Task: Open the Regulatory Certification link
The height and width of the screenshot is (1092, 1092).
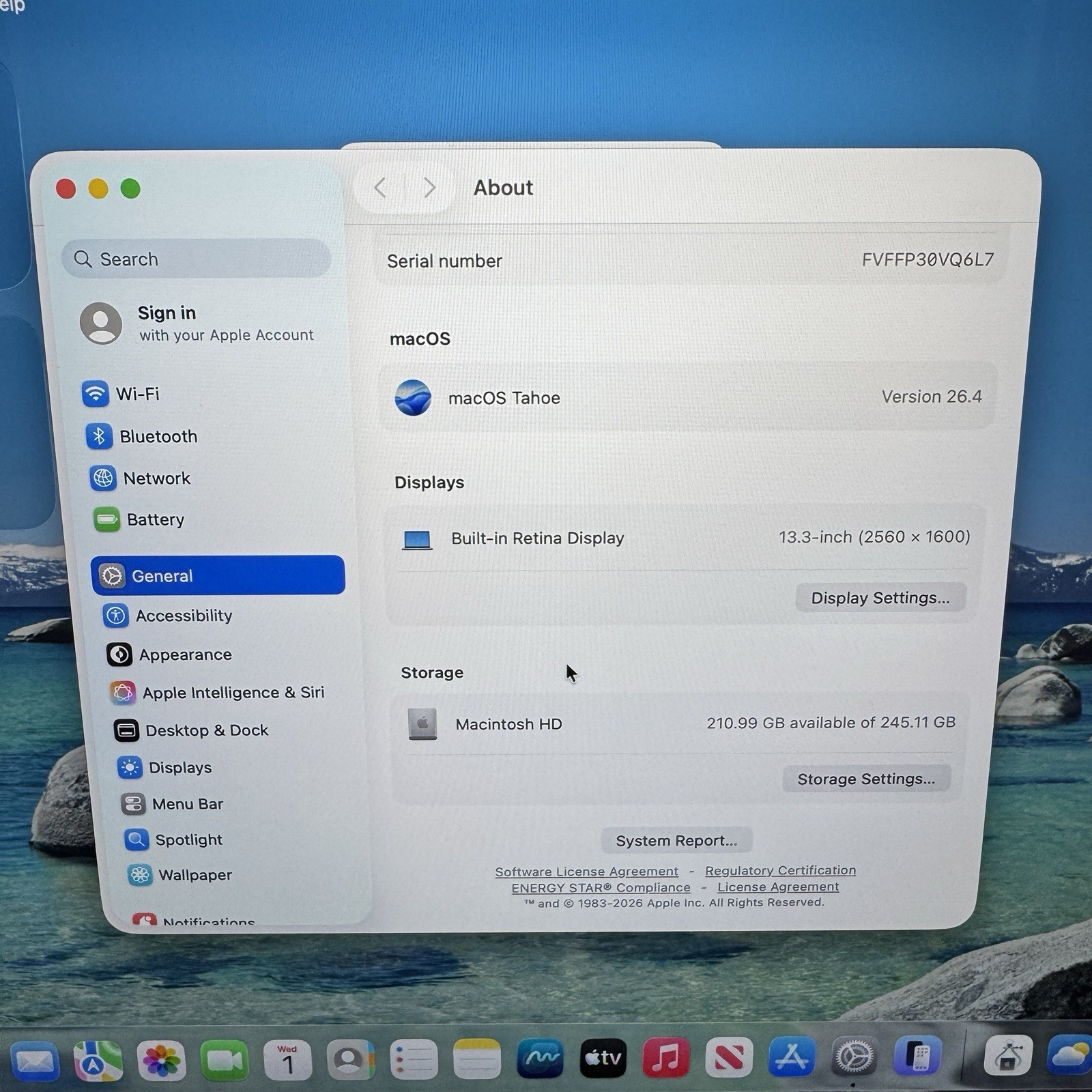Action: click(779, 870)
